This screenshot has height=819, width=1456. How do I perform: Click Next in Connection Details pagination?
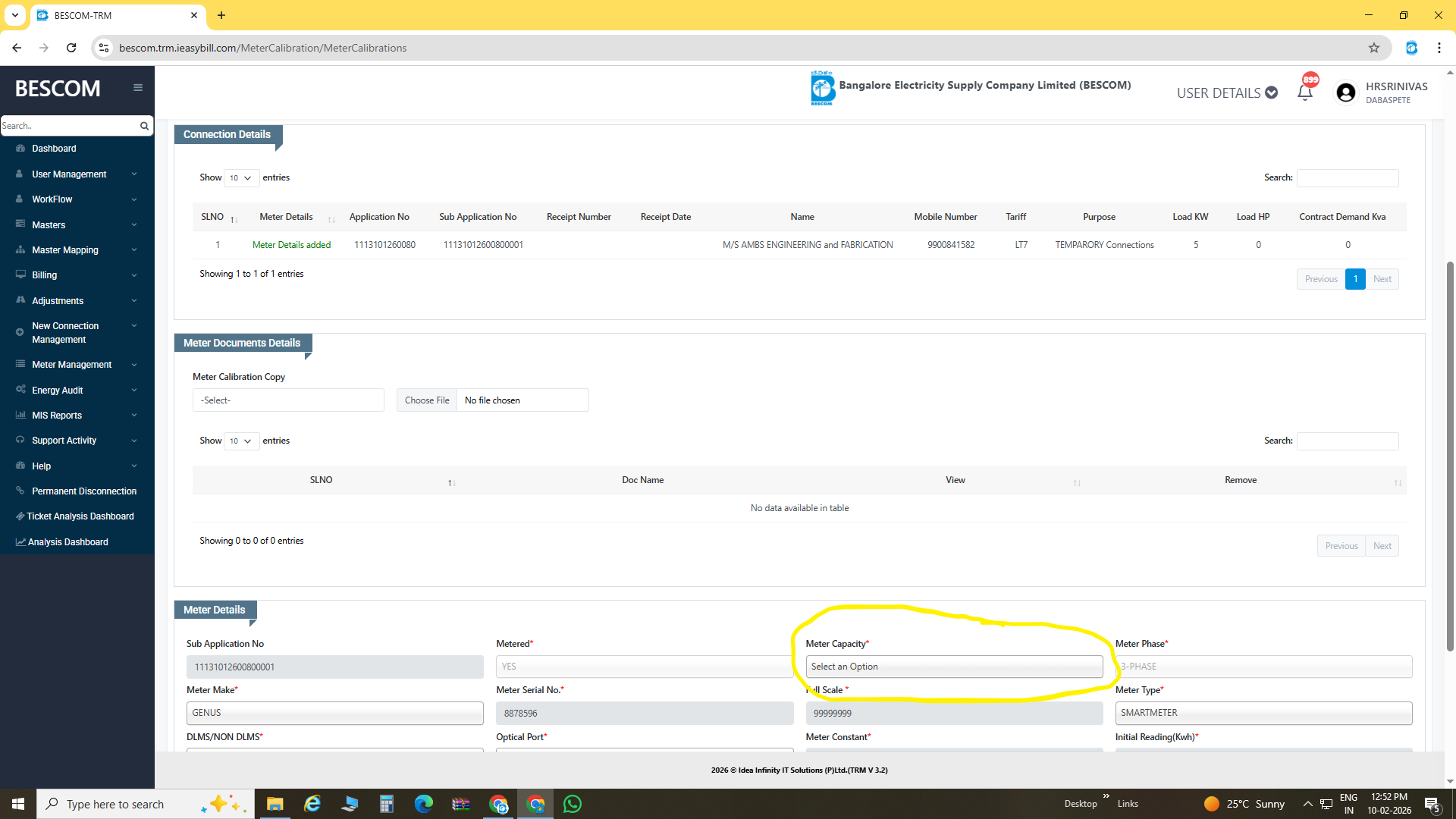pyautogui.click(x=1382, y=279)
